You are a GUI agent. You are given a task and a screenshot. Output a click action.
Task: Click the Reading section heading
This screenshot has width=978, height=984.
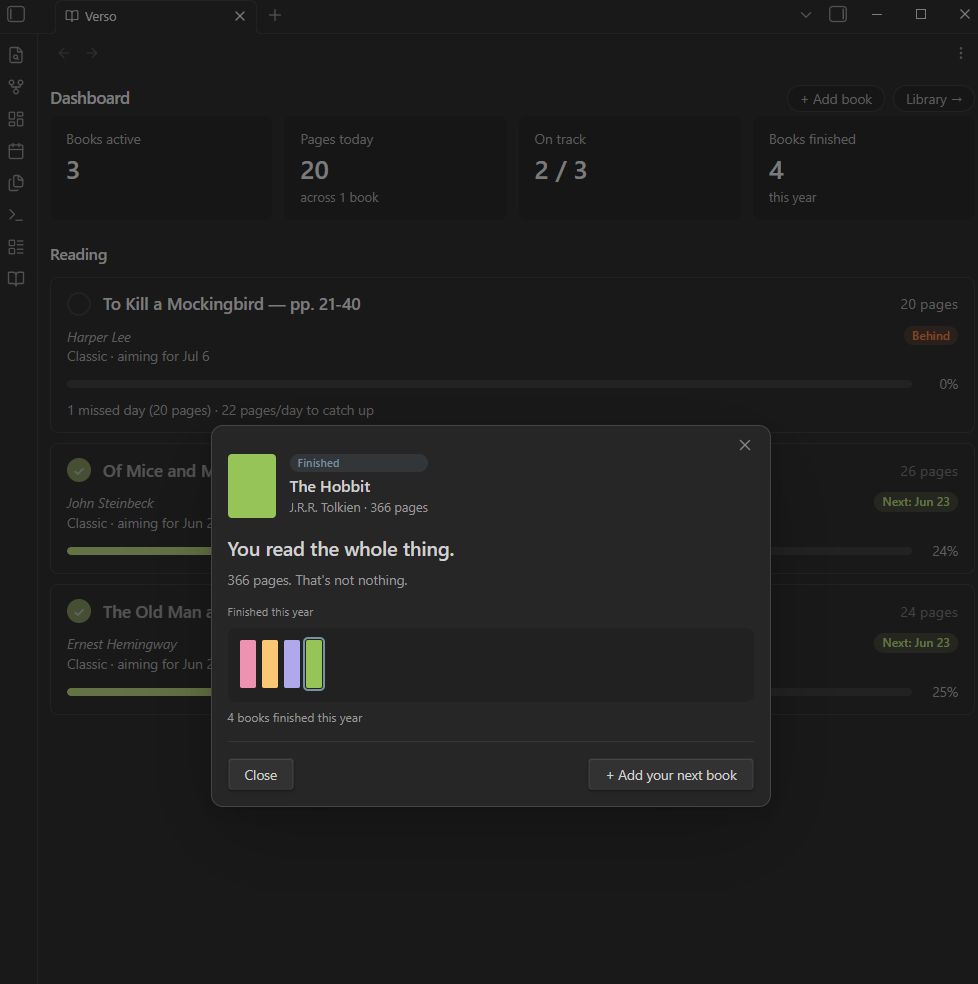[78, 255]
